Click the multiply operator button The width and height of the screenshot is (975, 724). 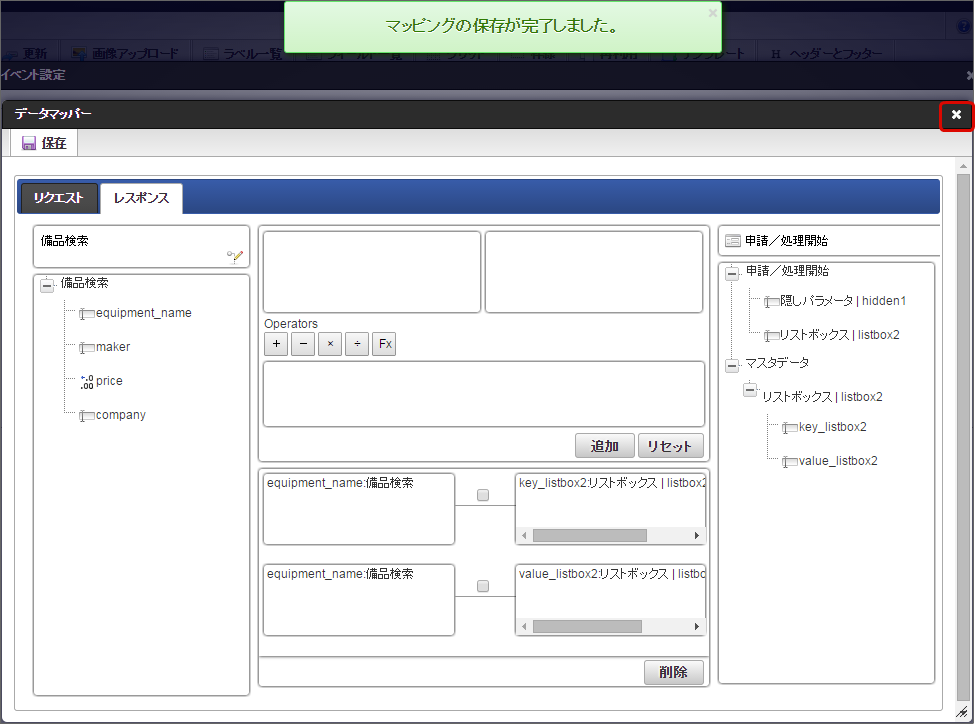[330, 343]
